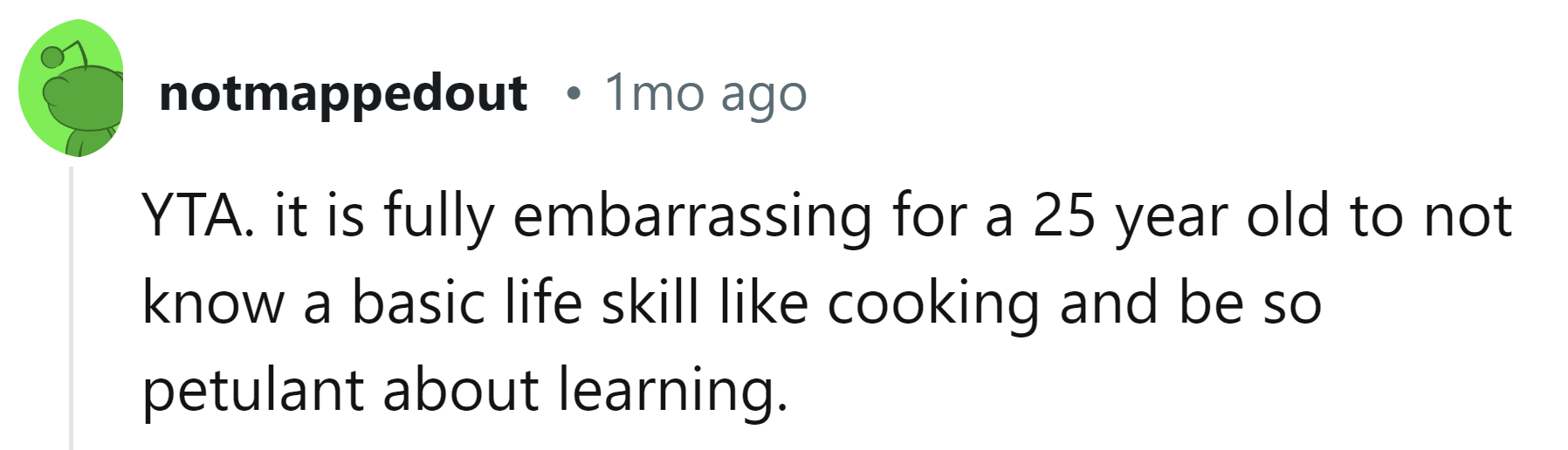Viewport: 1568px width, 450px height.
Task: Click the word 'petulant' in the comment
Action: [251, 390]
